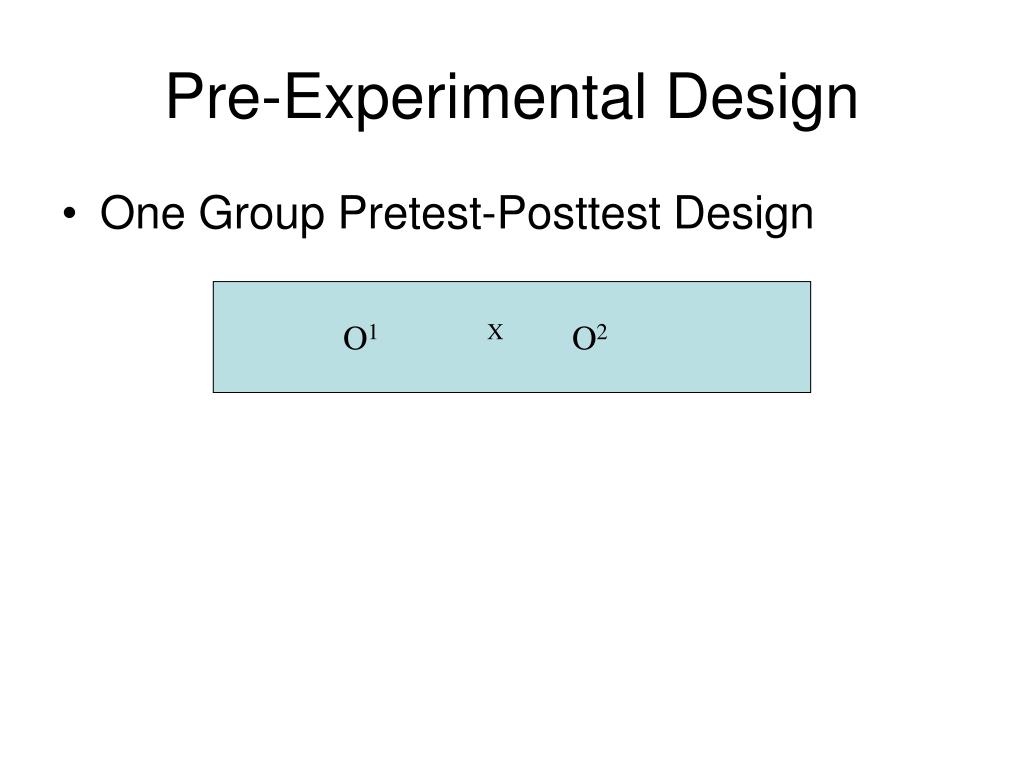Click "Design" at the end of the bullet line

pyautogui.click(x=743, y=216)
